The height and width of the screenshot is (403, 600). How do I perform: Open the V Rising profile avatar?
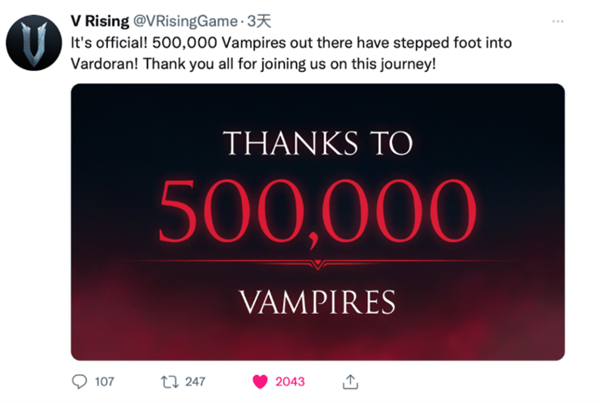pos(34,43)
